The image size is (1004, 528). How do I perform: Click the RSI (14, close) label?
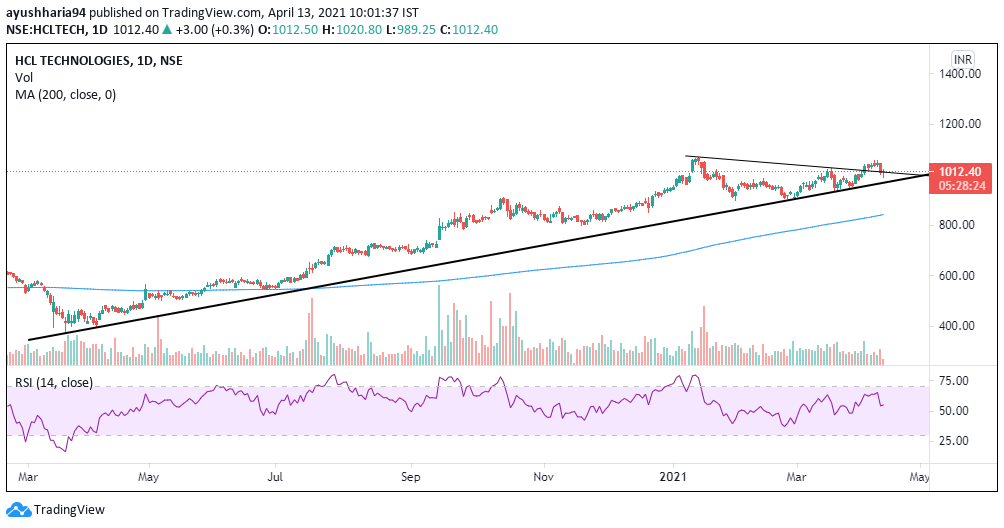point(54,383)
